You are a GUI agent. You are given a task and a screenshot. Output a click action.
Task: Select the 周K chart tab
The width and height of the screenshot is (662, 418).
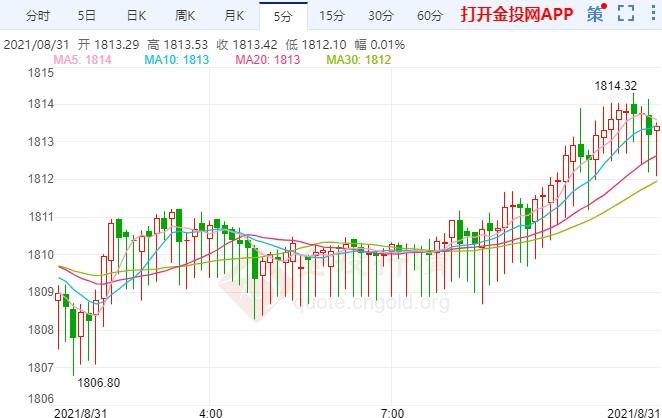[x=185, y=16]
